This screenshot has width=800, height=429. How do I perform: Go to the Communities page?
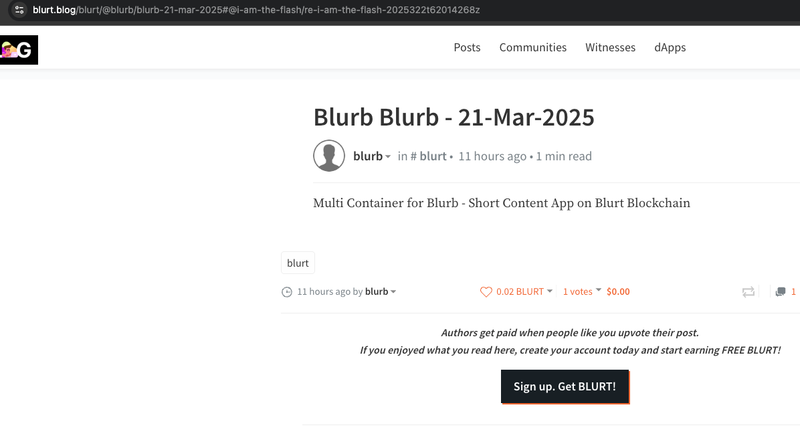533,47
